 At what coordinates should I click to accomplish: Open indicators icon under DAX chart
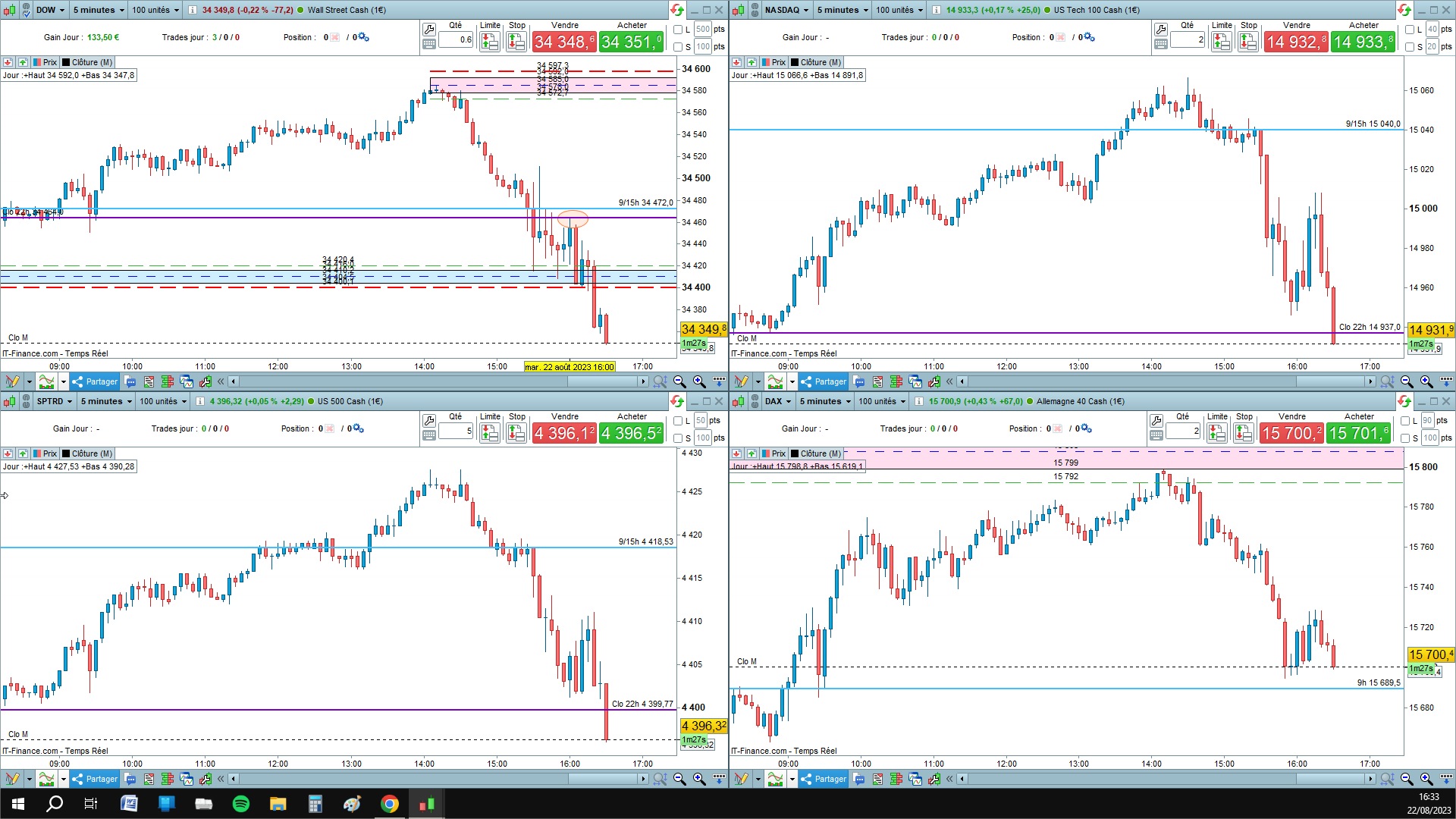[x=775, y=779]
